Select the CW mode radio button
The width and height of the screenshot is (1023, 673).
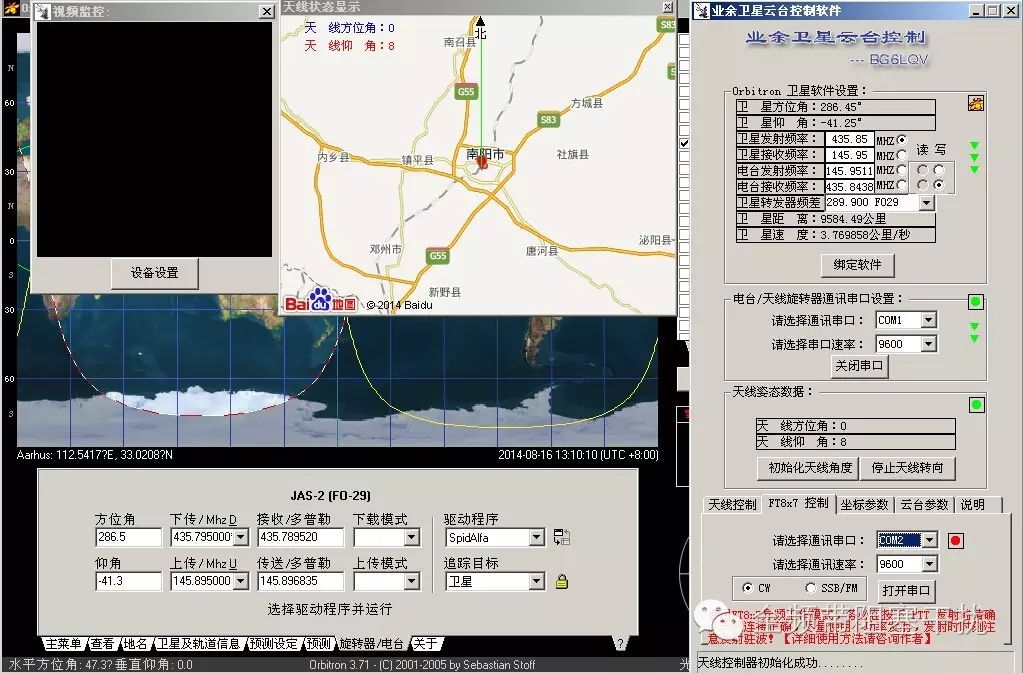coord(747,588)
